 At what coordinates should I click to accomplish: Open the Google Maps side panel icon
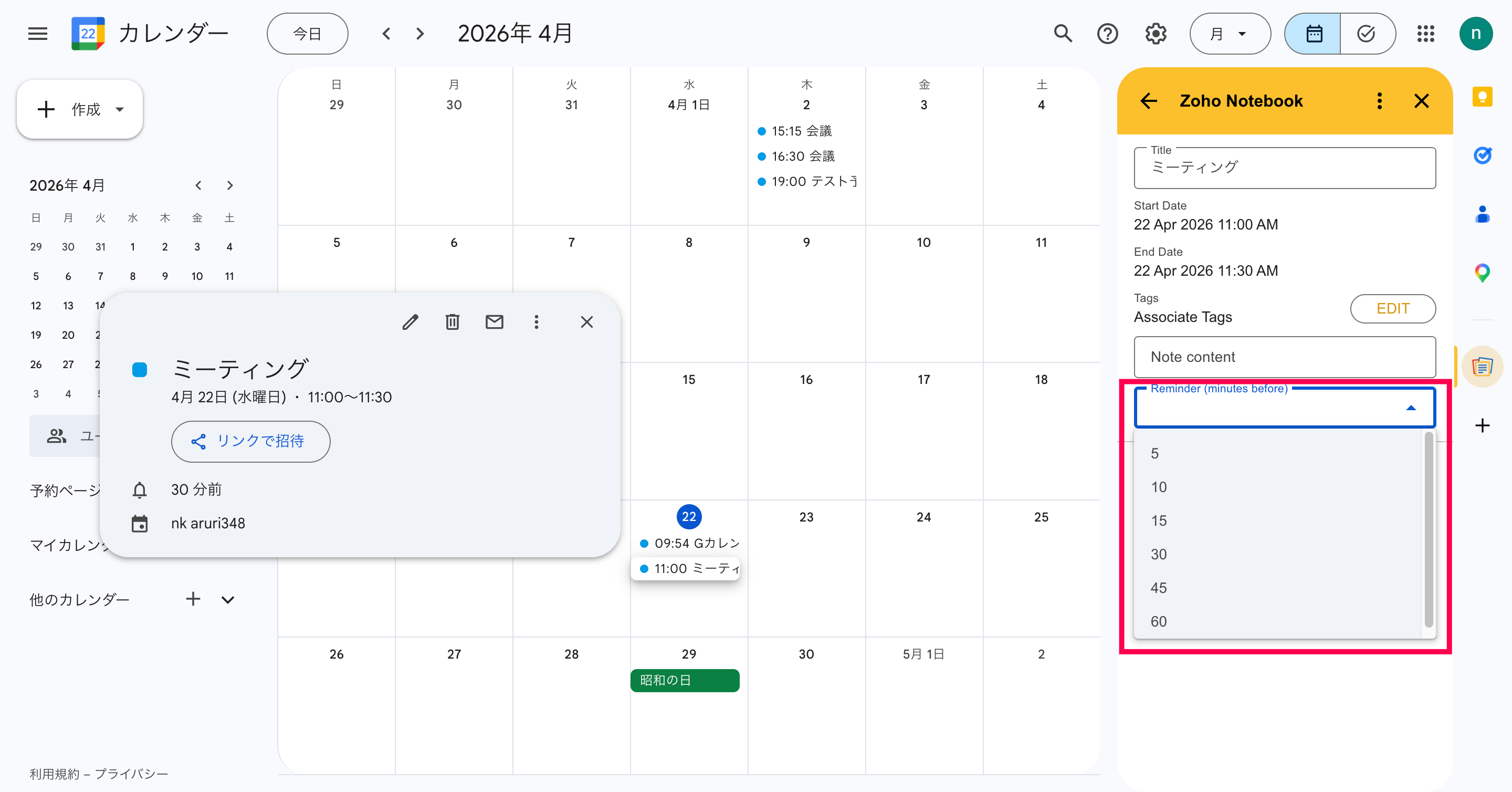tap(1482, 273)
